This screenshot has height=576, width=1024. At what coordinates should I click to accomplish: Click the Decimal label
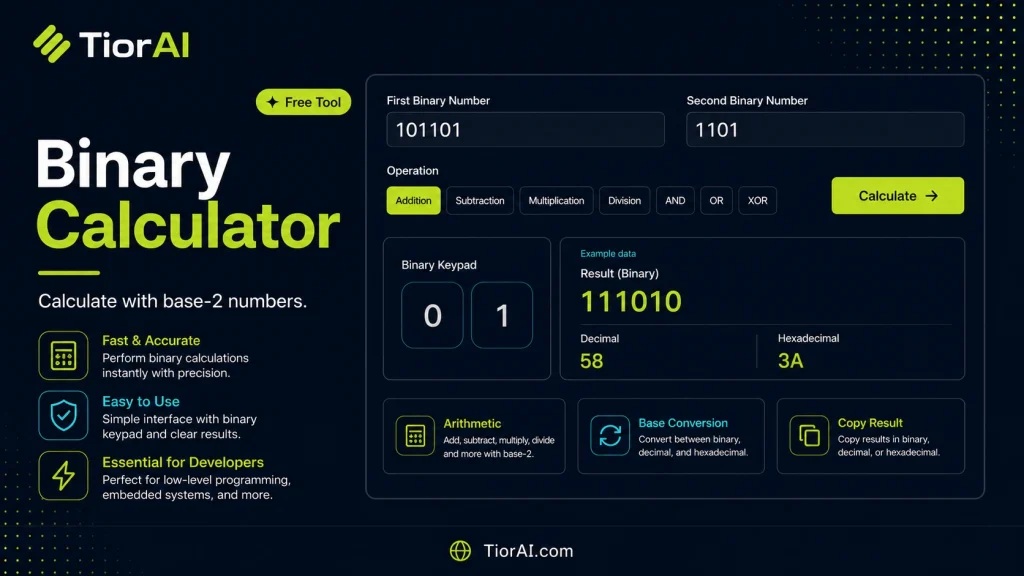(x=600, y=338)
